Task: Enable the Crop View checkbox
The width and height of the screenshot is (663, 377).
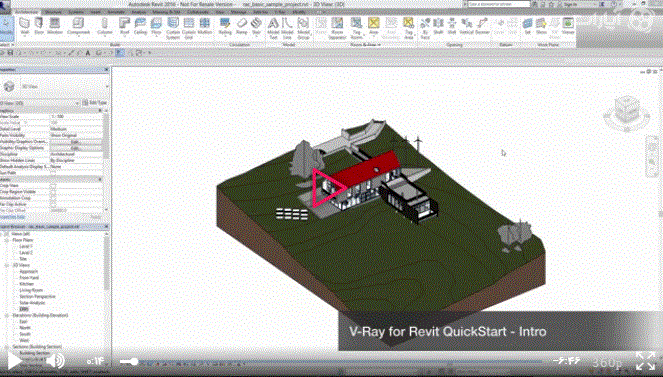Action: click(x=53, y=186)
